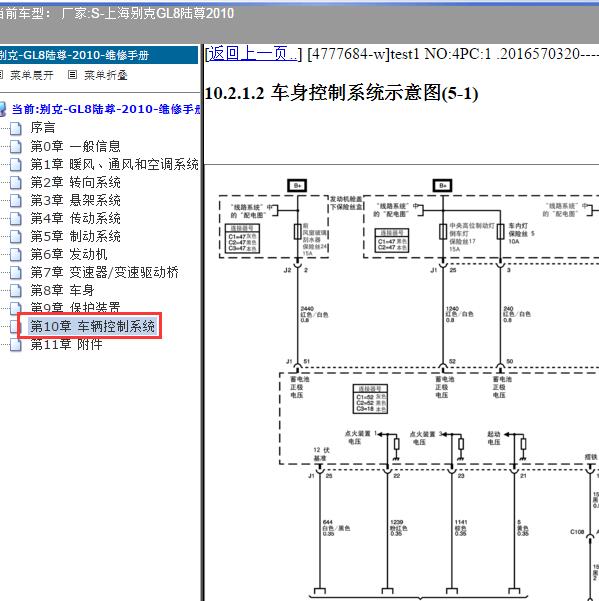Click the wire label 644 白色/黑色
Screen dimensions: 599x601
336,528
